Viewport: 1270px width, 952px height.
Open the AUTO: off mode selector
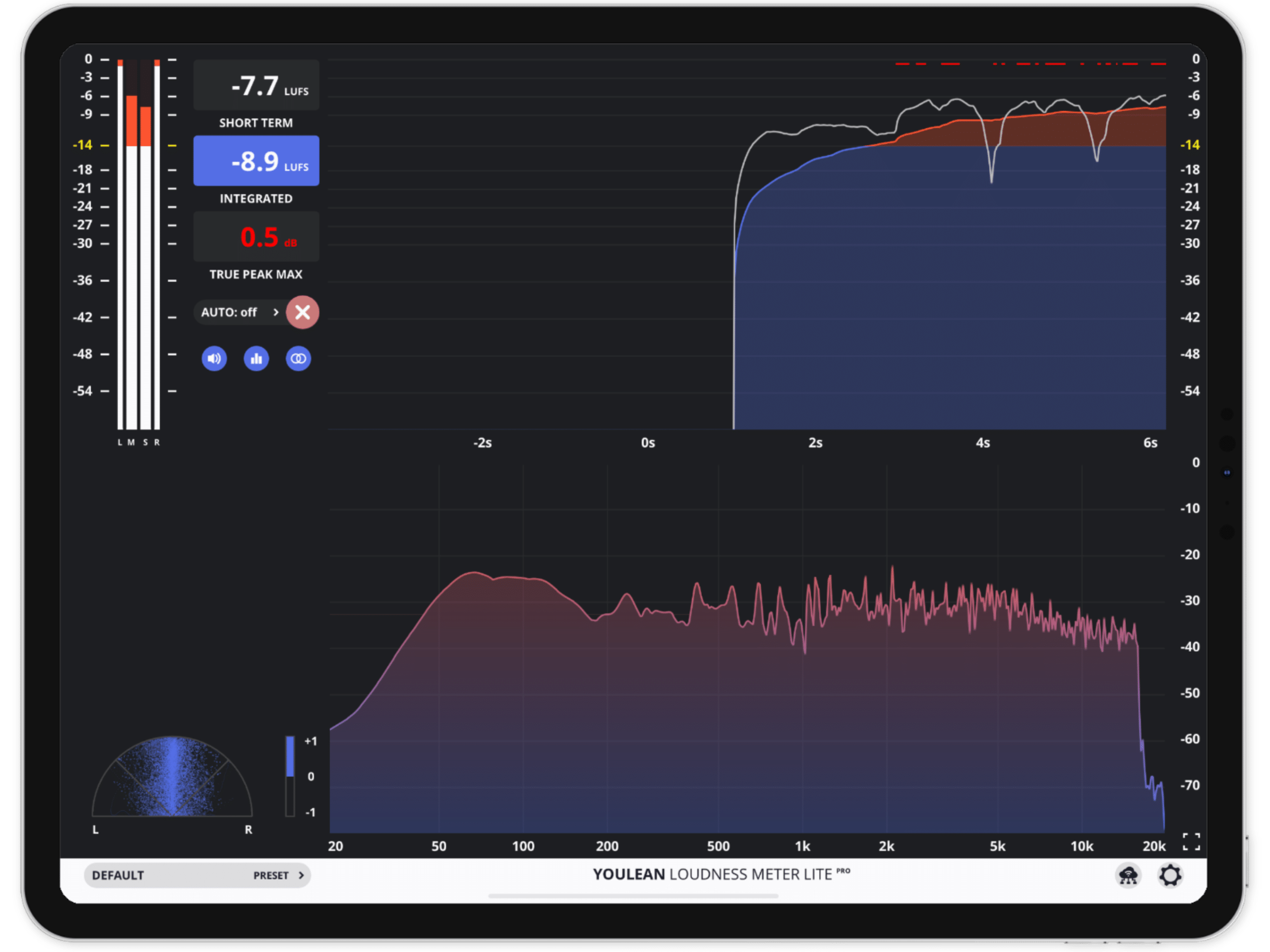pos(240,312)
